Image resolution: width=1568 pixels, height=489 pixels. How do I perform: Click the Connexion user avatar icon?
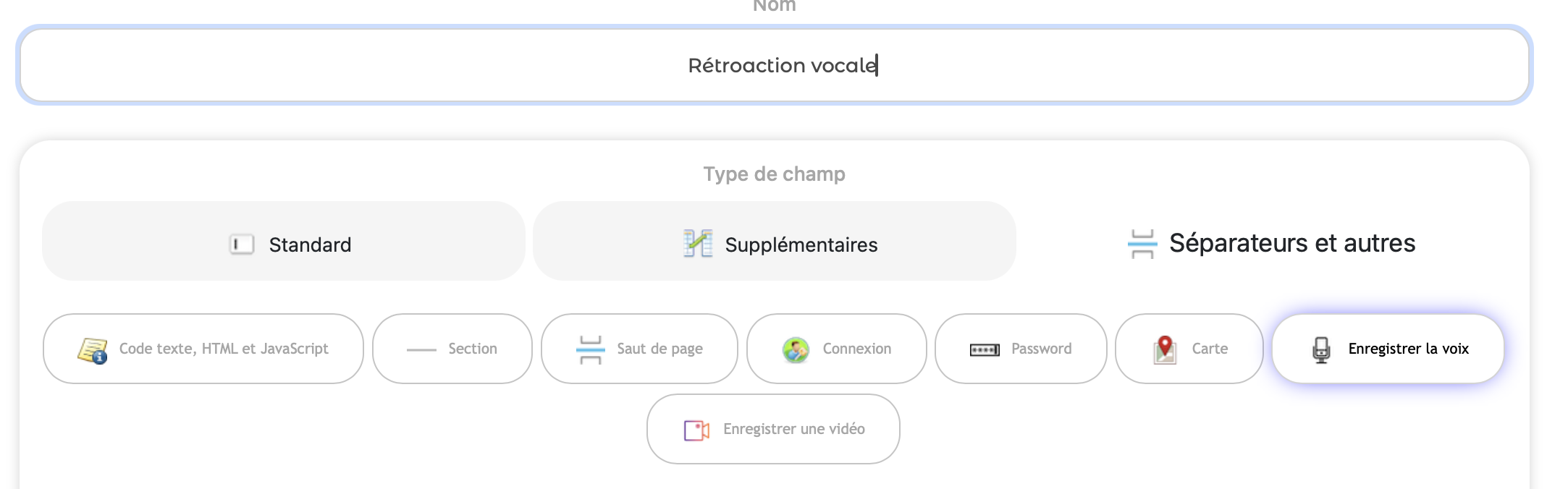[x=796, y=350]
